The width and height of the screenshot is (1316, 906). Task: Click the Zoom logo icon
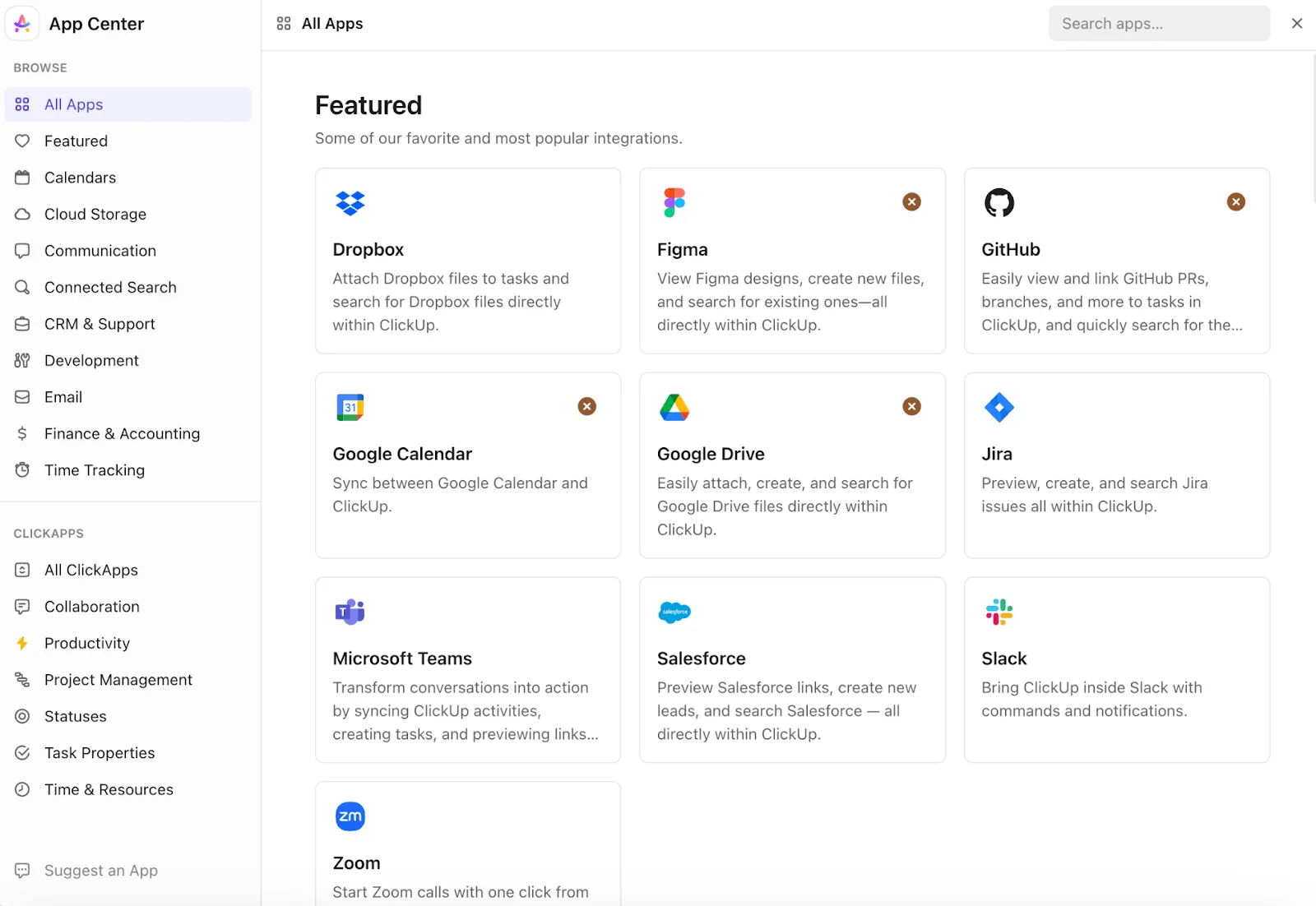coord(350,816)
